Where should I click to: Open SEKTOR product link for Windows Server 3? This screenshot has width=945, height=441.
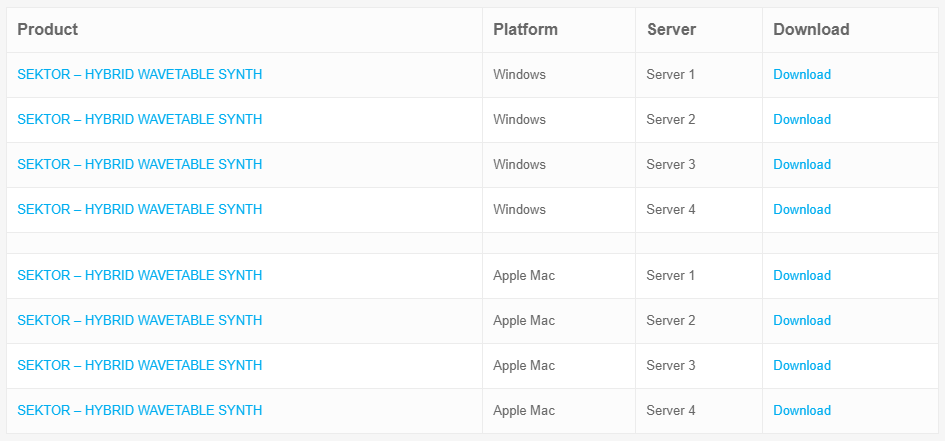pos(140,165)
